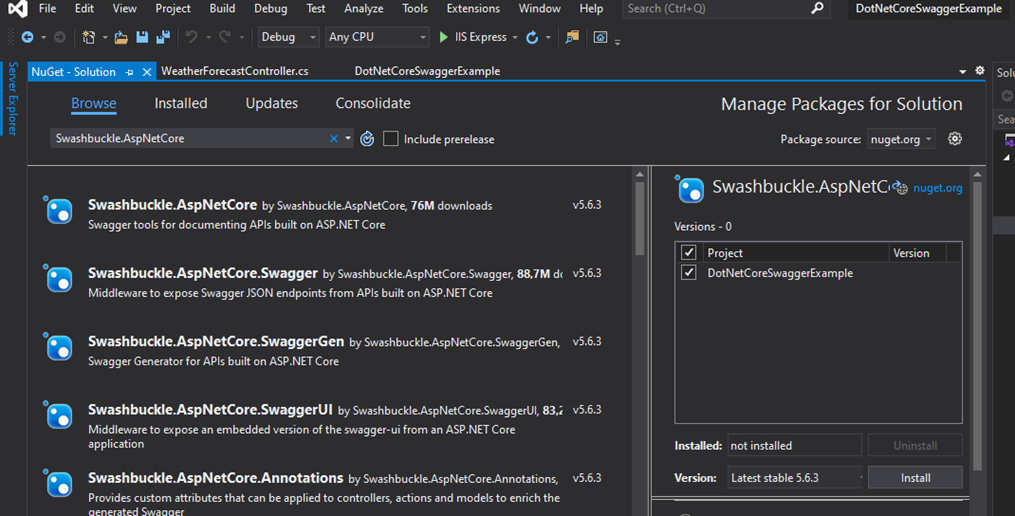The width and height of the screenshot is (1015, 516).
Task: Click the pin icon on NuGet - Solution tab
Action: [x=129, y=72]
